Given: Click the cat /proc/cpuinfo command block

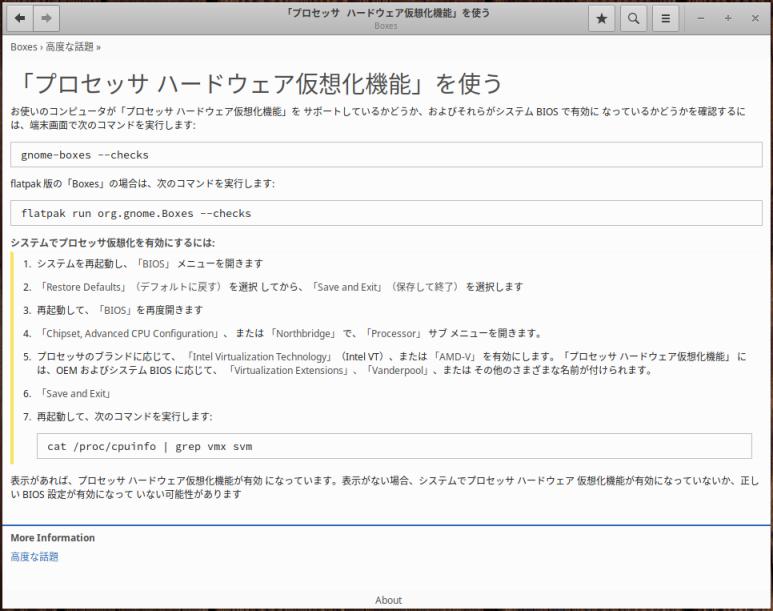Looking at the screenshot, I should [x=394, y=446].
